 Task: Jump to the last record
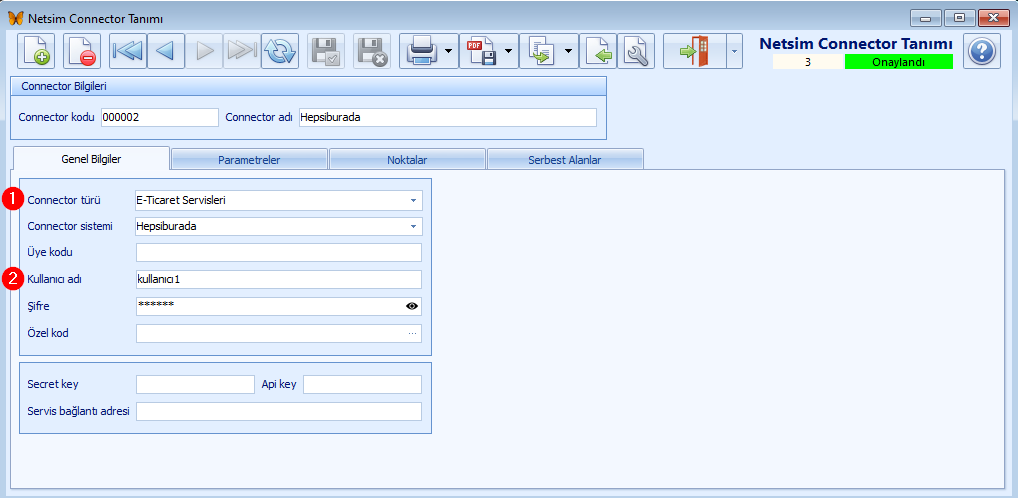point(242,51)
